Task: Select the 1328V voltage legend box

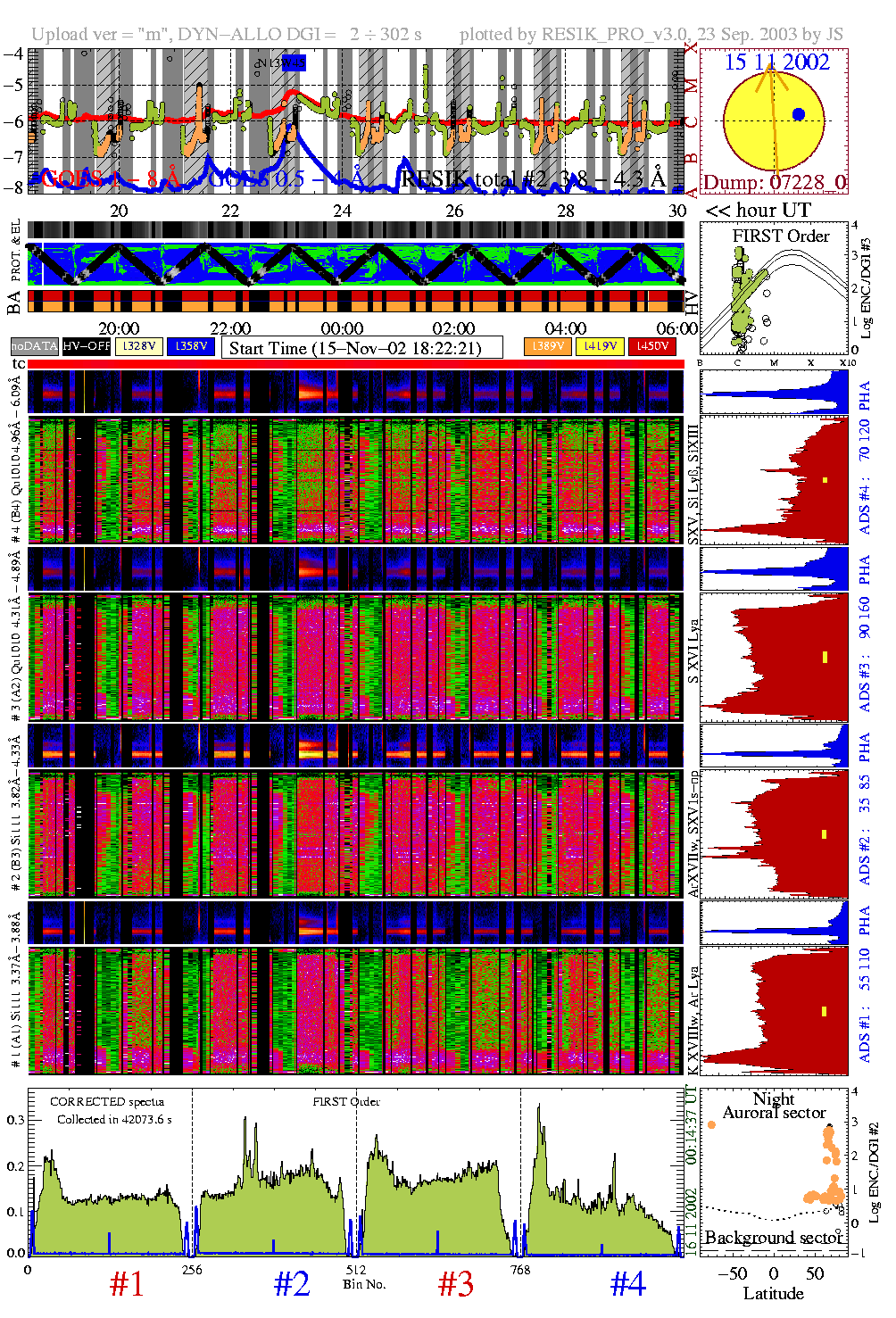Action: coord(139,346)
